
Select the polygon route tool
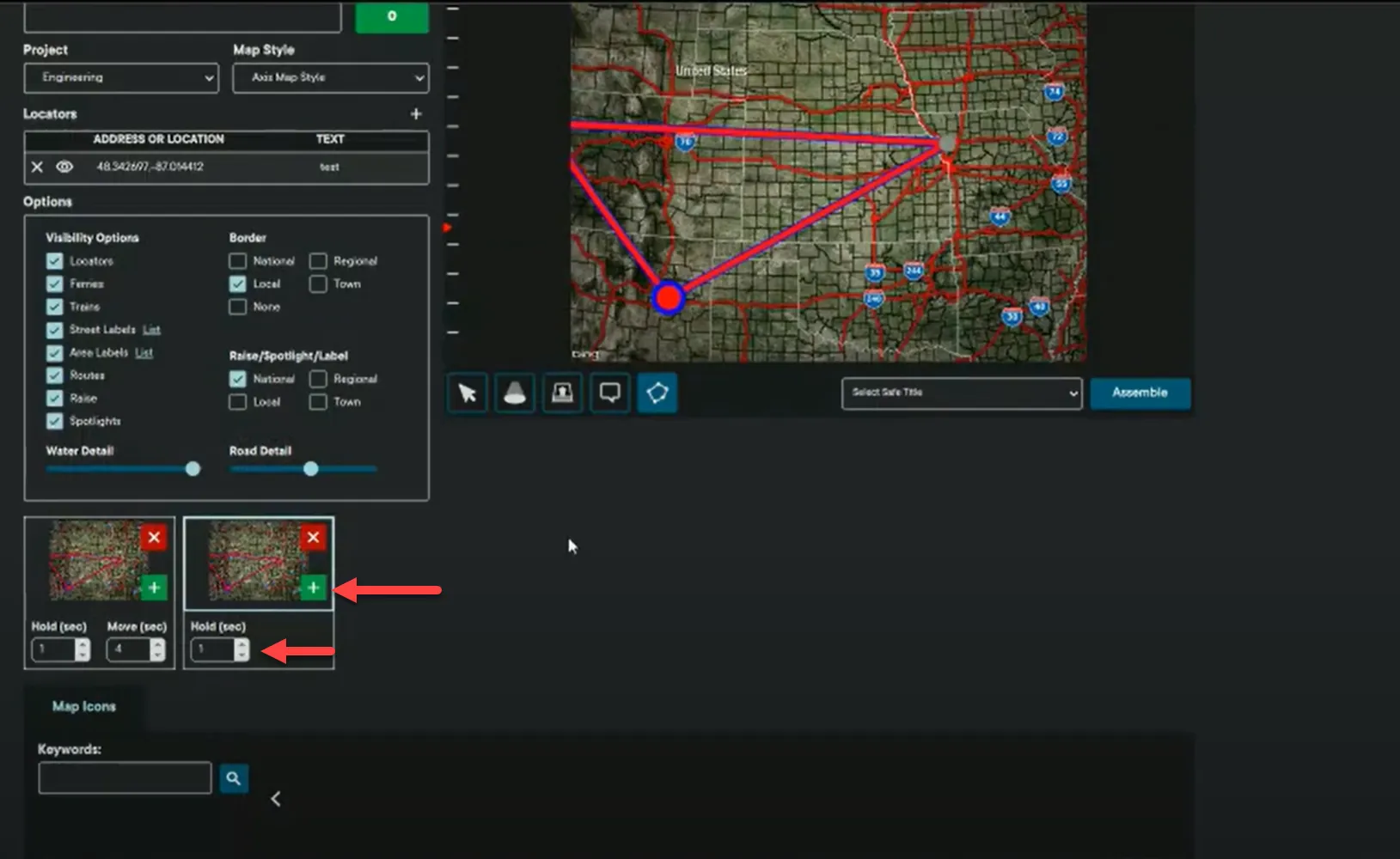pyautogui.click(x=657, y=393)
